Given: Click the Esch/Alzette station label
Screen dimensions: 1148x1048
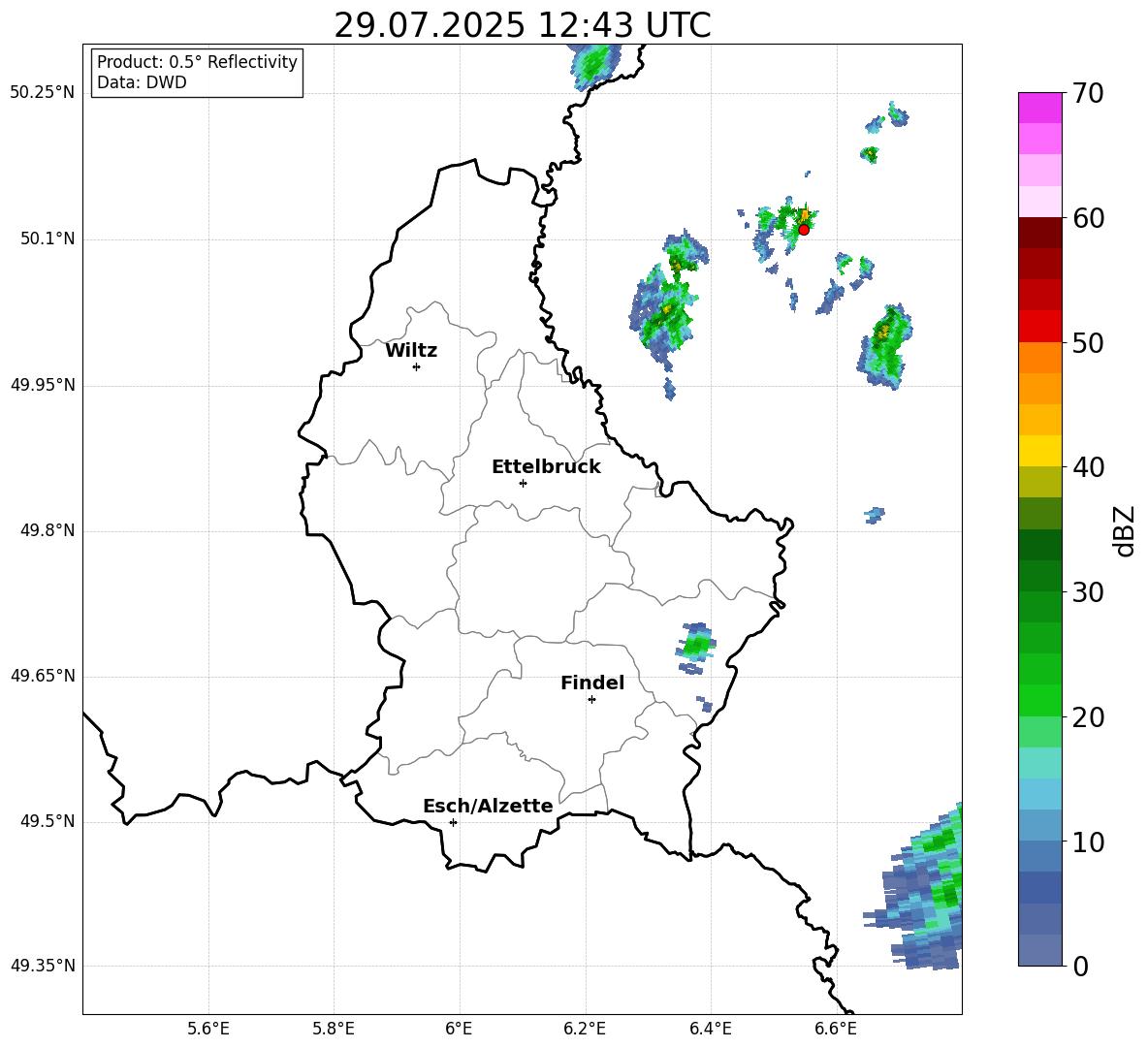Looking at the screenshot, I should coord(488,806).
